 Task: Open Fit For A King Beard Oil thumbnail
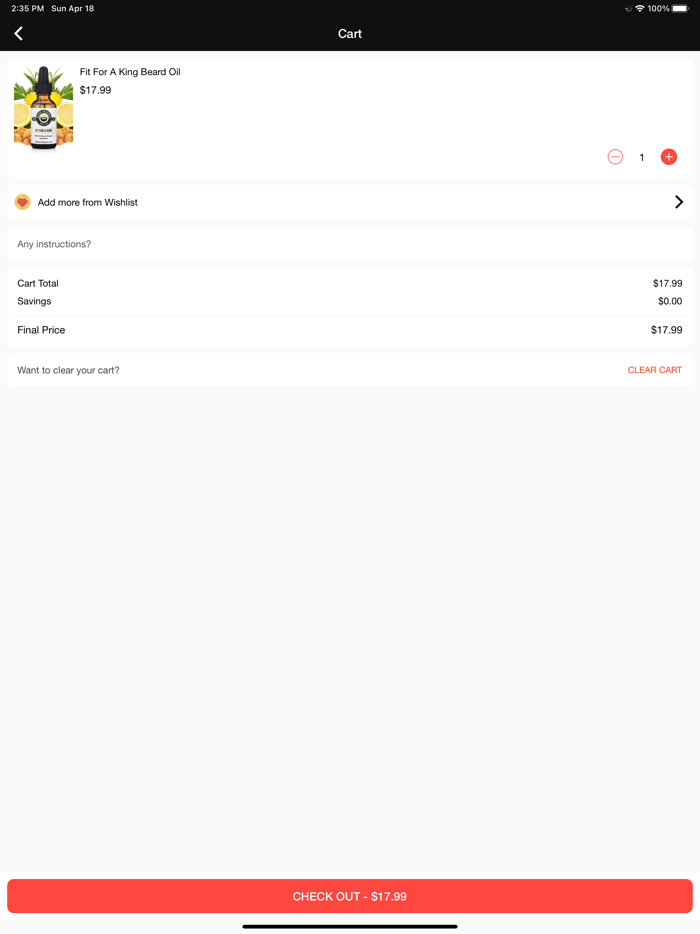coord(43,108)
